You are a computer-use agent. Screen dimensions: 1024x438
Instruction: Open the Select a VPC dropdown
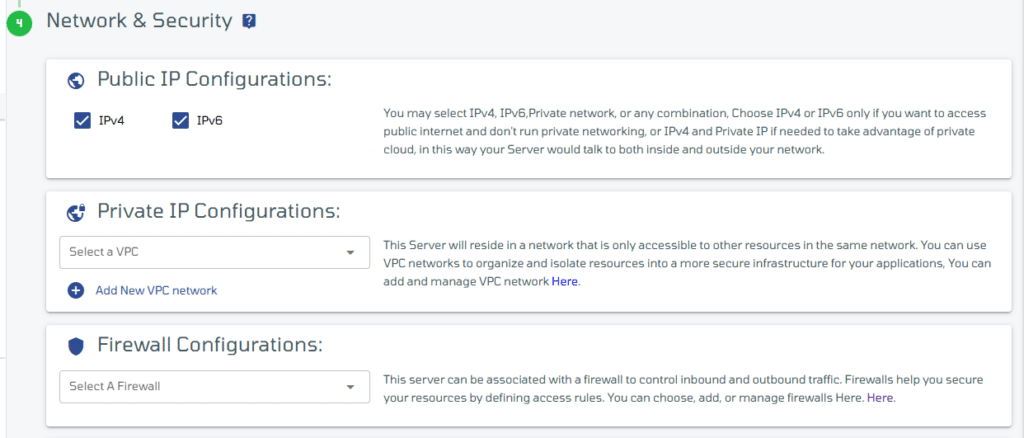coord(214,252)
